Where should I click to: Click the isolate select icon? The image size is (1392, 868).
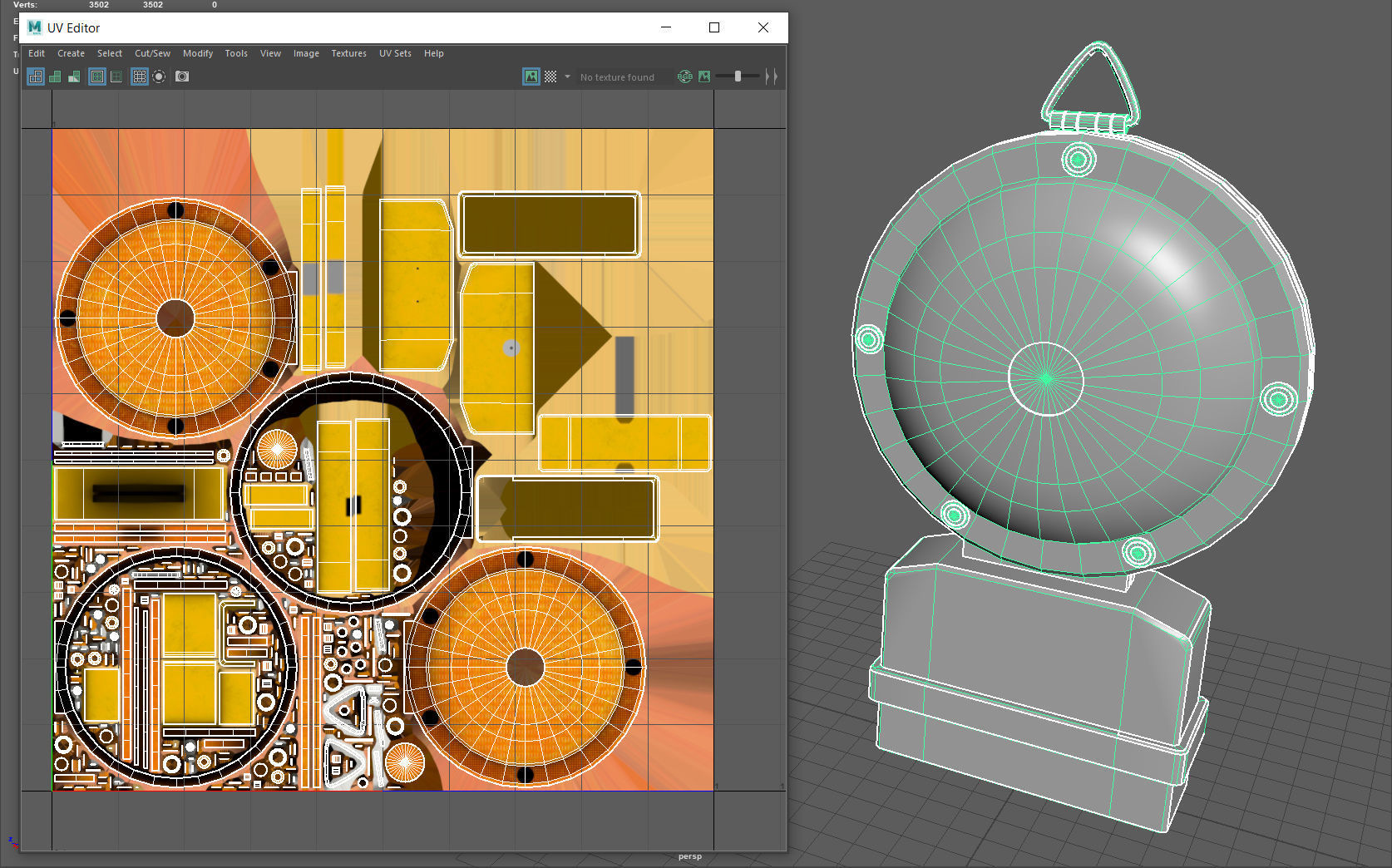tap(159, 76)
